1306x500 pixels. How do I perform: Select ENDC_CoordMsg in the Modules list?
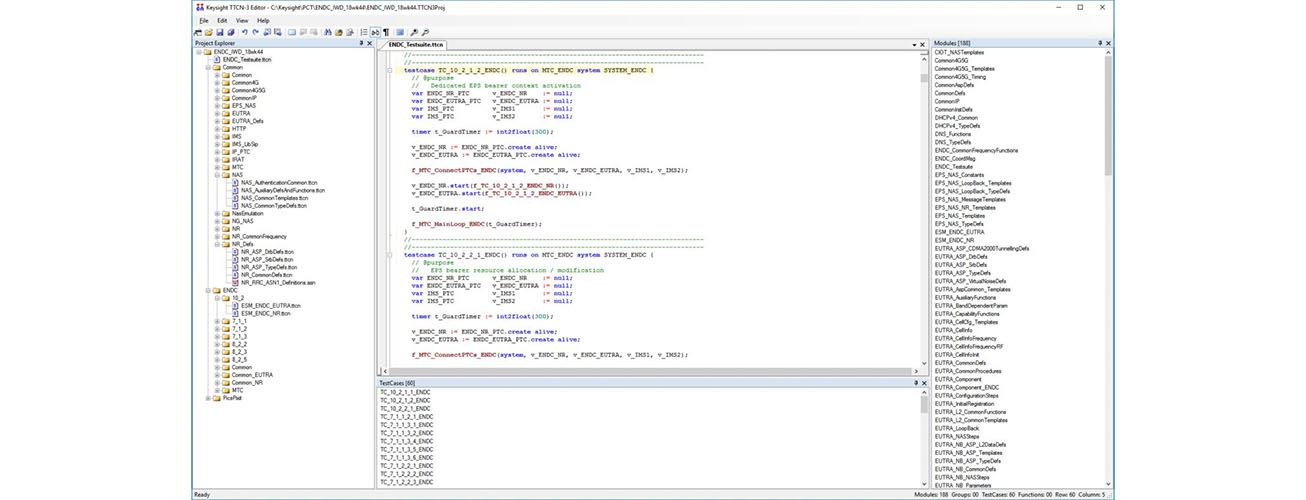(956, 158)
